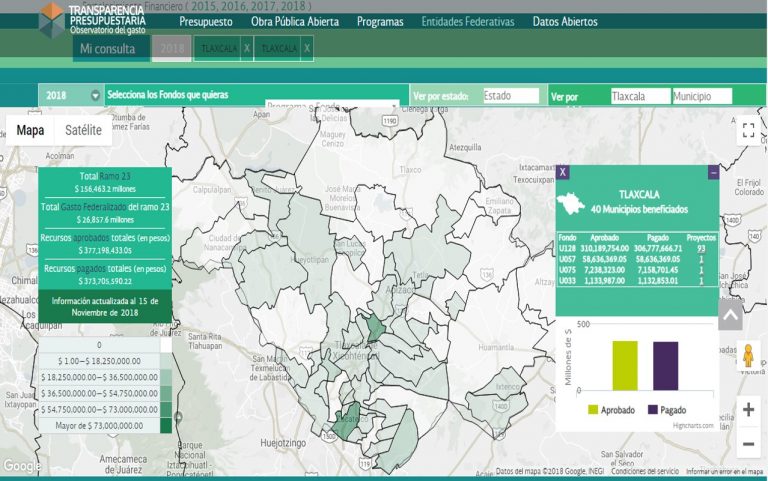Click the dark green municipality near Apizaco
Viewport: 768px width, 481px height.
tap(376, 327)
